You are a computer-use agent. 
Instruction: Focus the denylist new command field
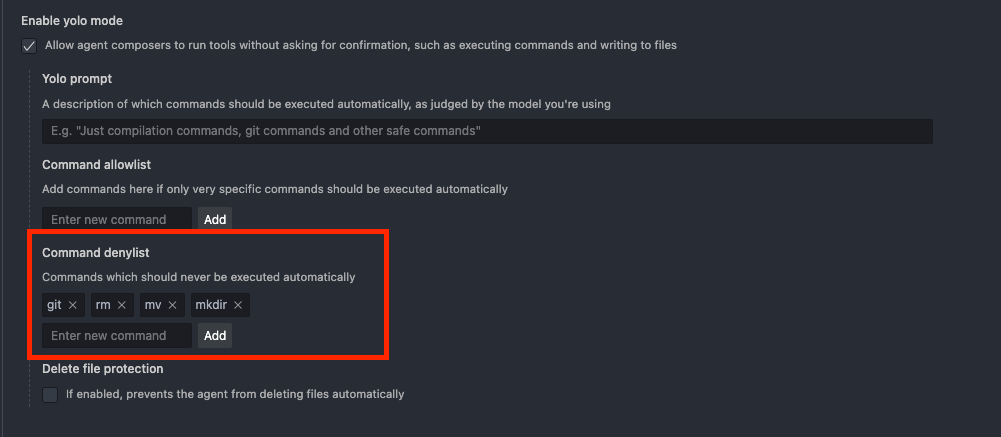[117, 336]
